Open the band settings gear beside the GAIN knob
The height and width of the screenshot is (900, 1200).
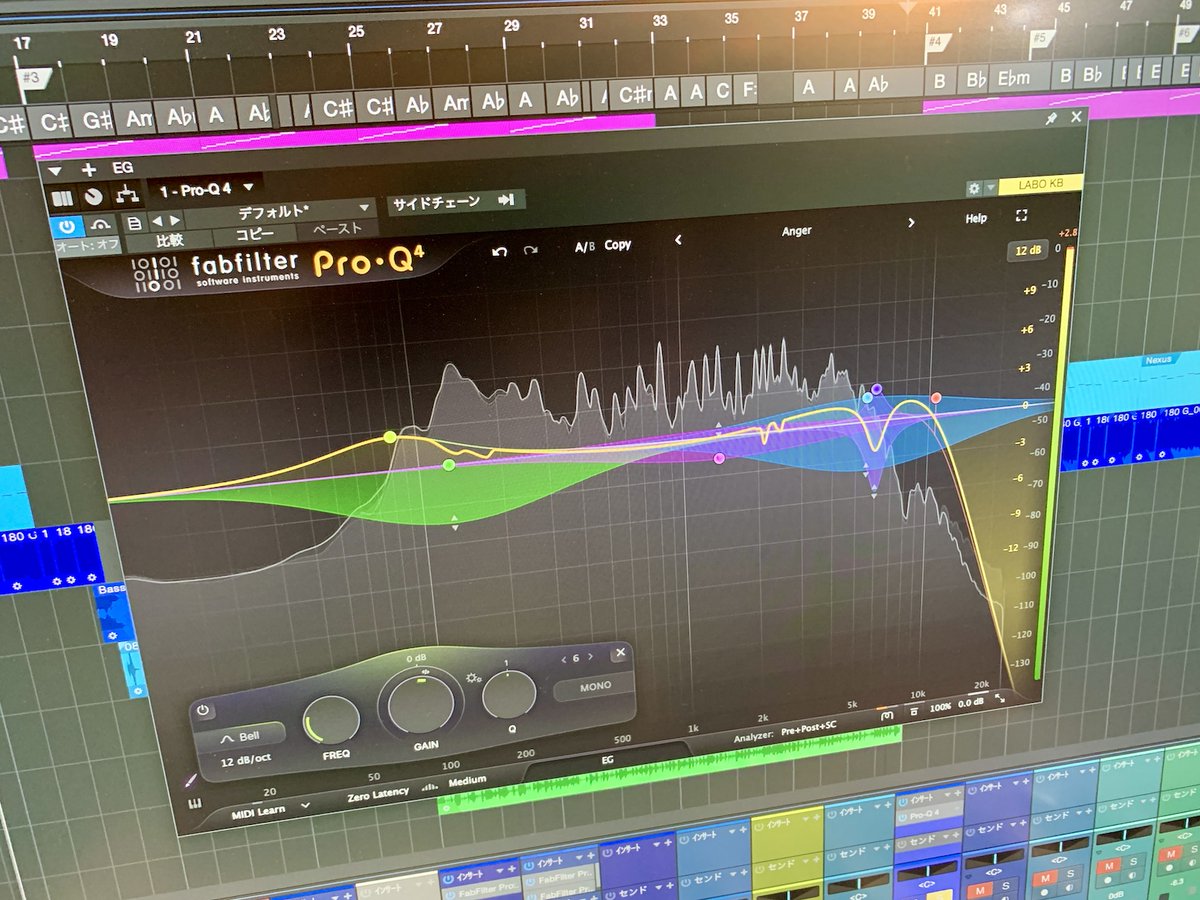[474, 678]
